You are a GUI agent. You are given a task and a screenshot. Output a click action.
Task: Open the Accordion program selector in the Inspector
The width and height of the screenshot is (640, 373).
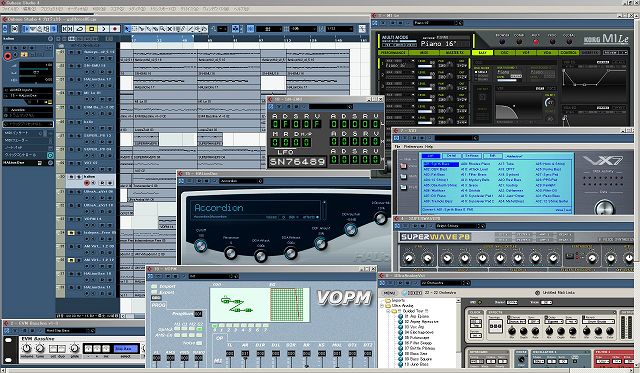(x=28, y=110)
